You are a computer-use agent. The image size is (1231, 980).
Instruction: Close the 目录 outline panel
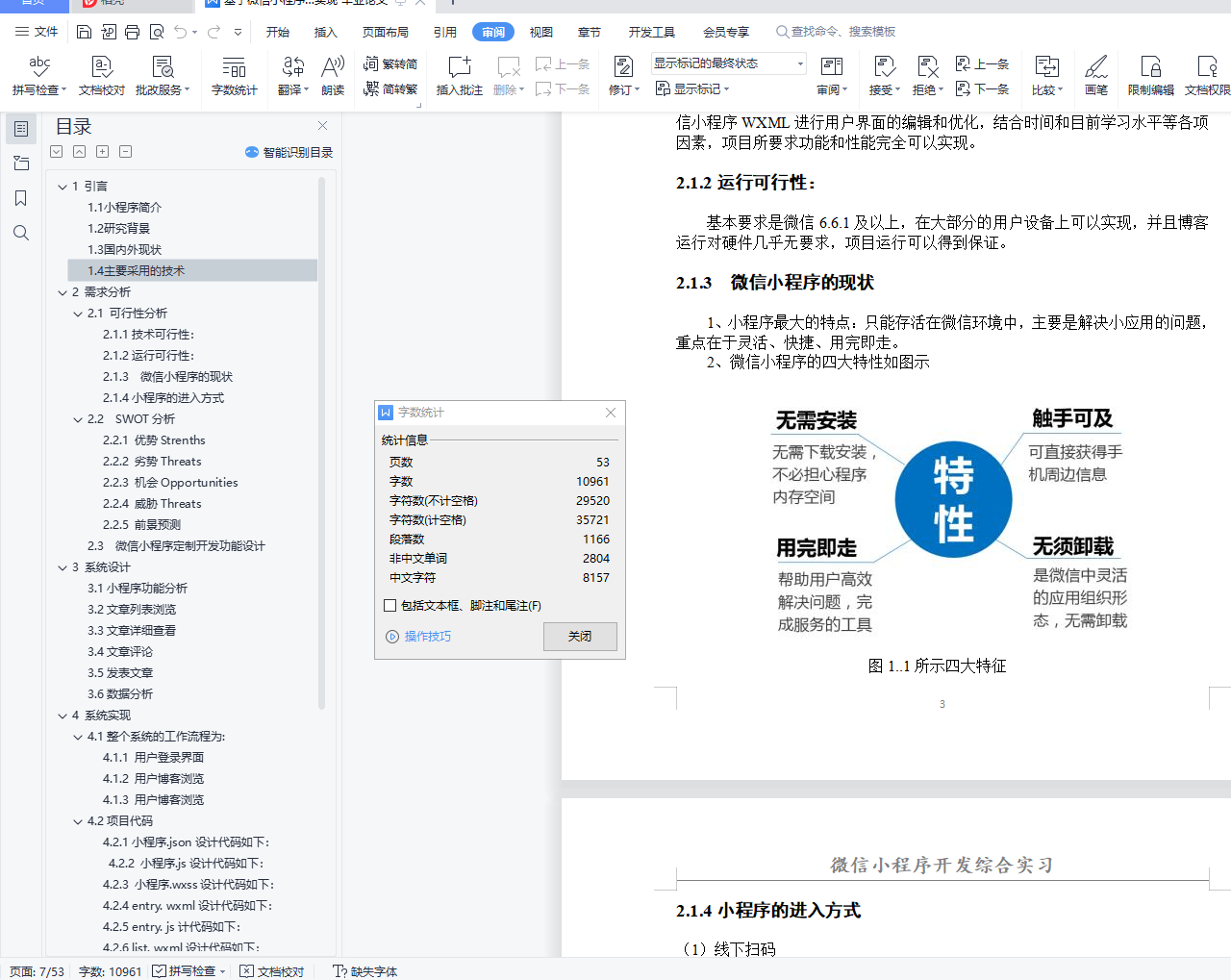click(323, 126)
